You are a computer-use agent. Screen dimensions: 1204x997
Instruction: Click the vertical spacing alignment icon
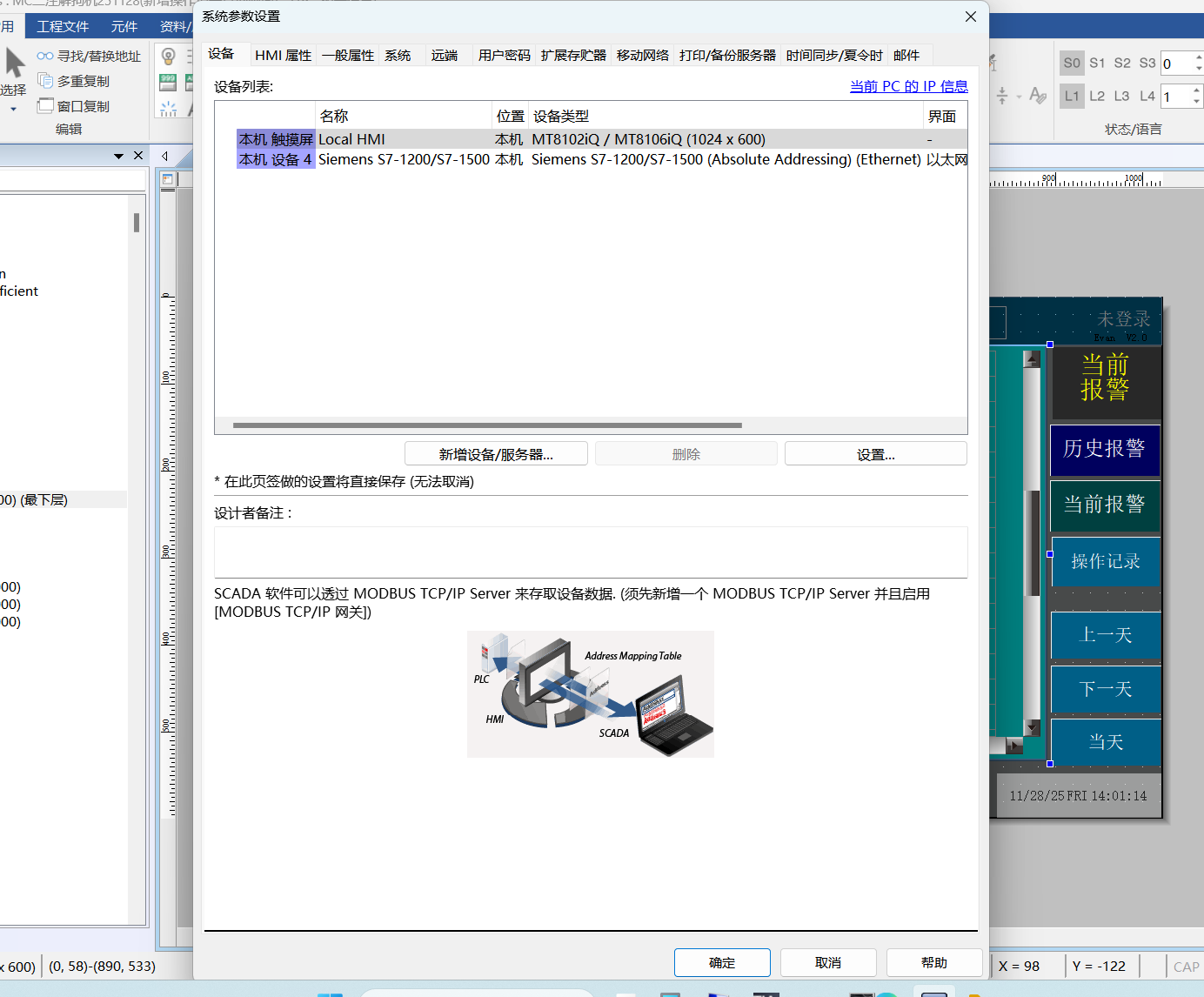coord(1002,96)
